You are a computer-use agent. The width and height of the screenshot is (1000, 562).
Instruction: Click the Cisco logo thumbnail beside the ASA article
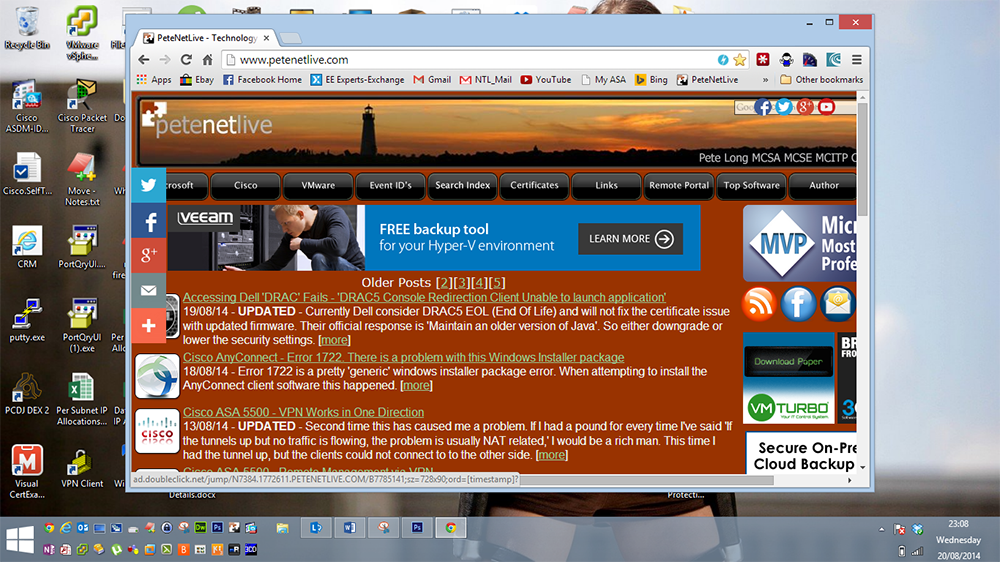click(x=157, y=432)
